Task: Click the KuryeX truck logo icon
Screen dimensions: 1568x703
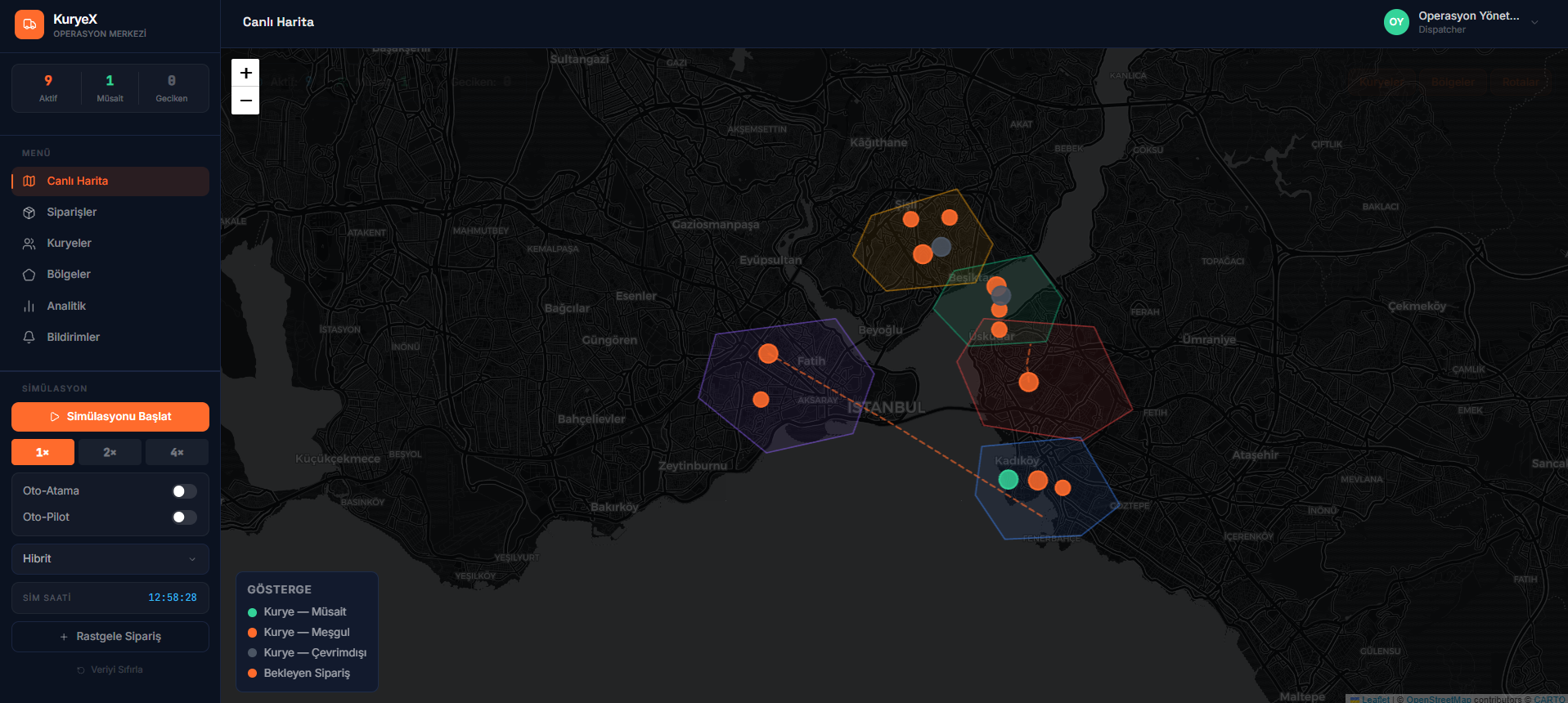Action: point(29,25)
